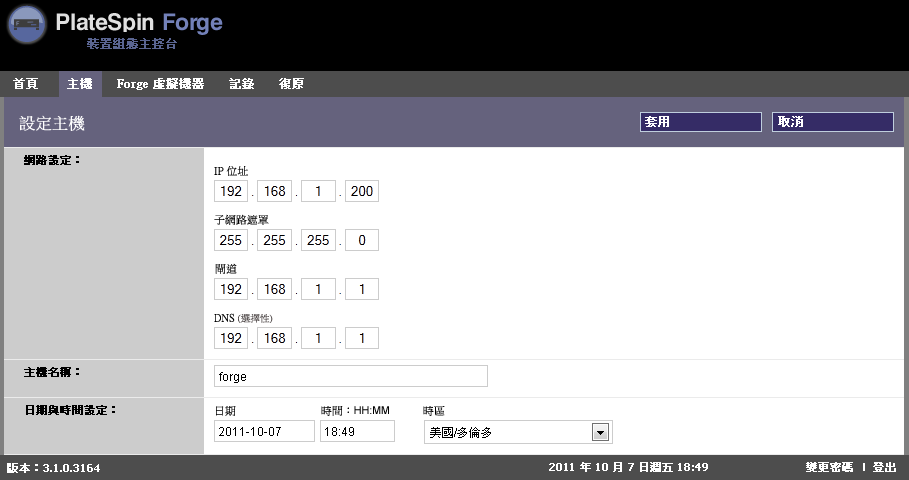Click the PlateSpin Forge title text
Image resolution: width=909 pixels, height=480 pixels.
coord(139,23)
